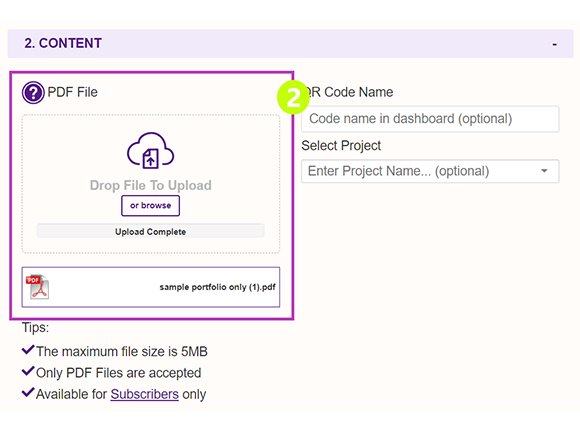
Task: Focus the QR Code Name input field
Action: [x=430, y=119]
